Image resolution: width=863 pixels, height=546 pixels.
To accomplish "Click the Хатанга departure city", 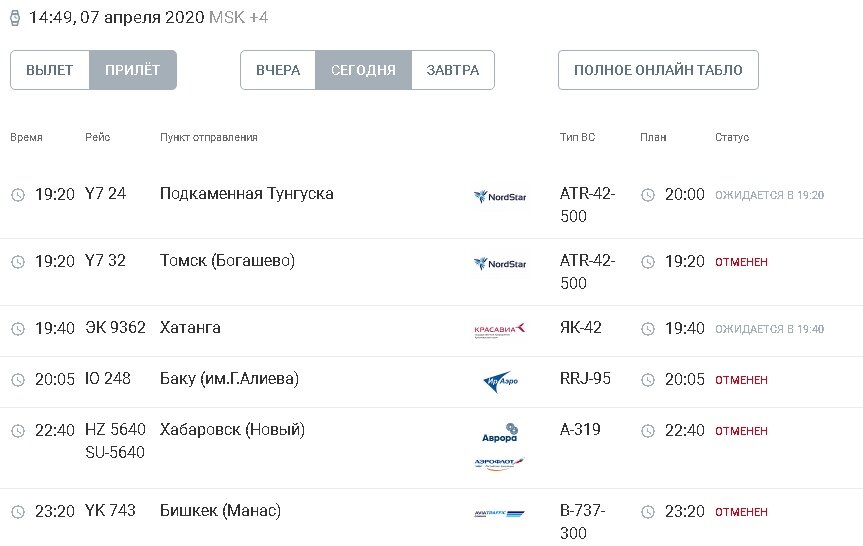I will click(190, 328).
